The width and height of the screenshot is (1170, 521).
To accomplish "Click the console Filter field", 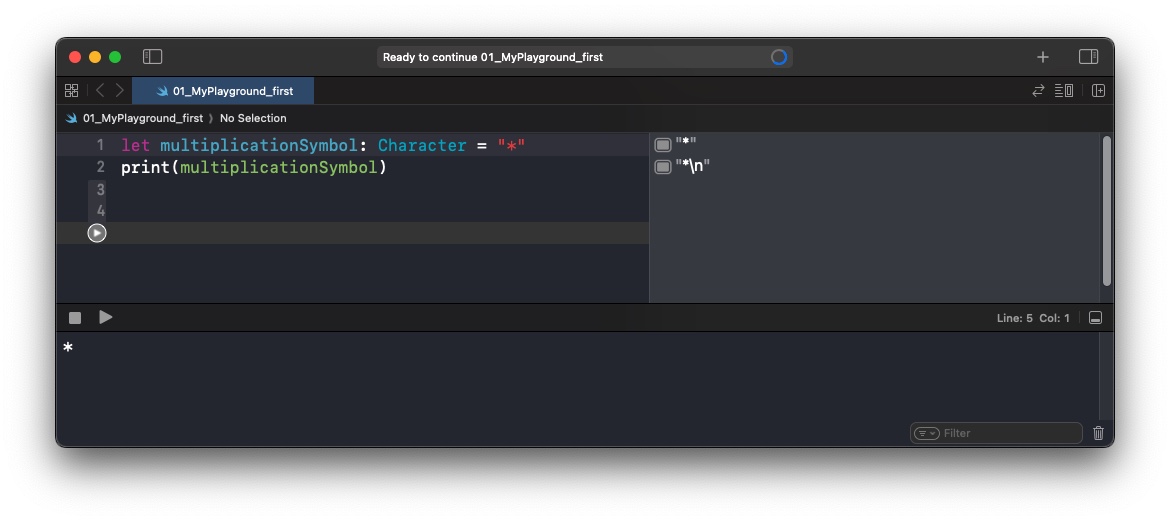I will coord(996,433).
